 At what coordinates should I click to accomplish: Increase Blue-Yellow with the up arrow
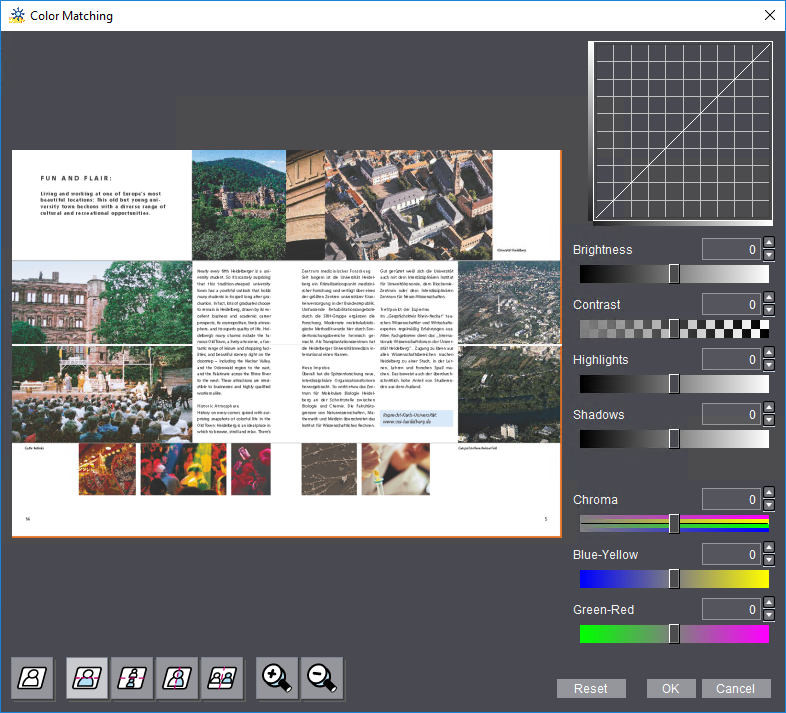(768, 548)
